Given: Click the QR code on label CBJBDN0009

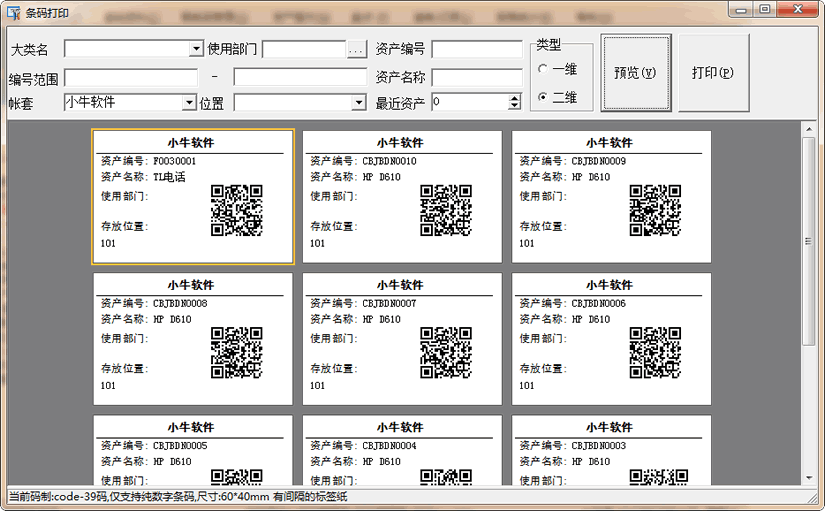Looking at the screenshot, I should click(x=655, y=210).
